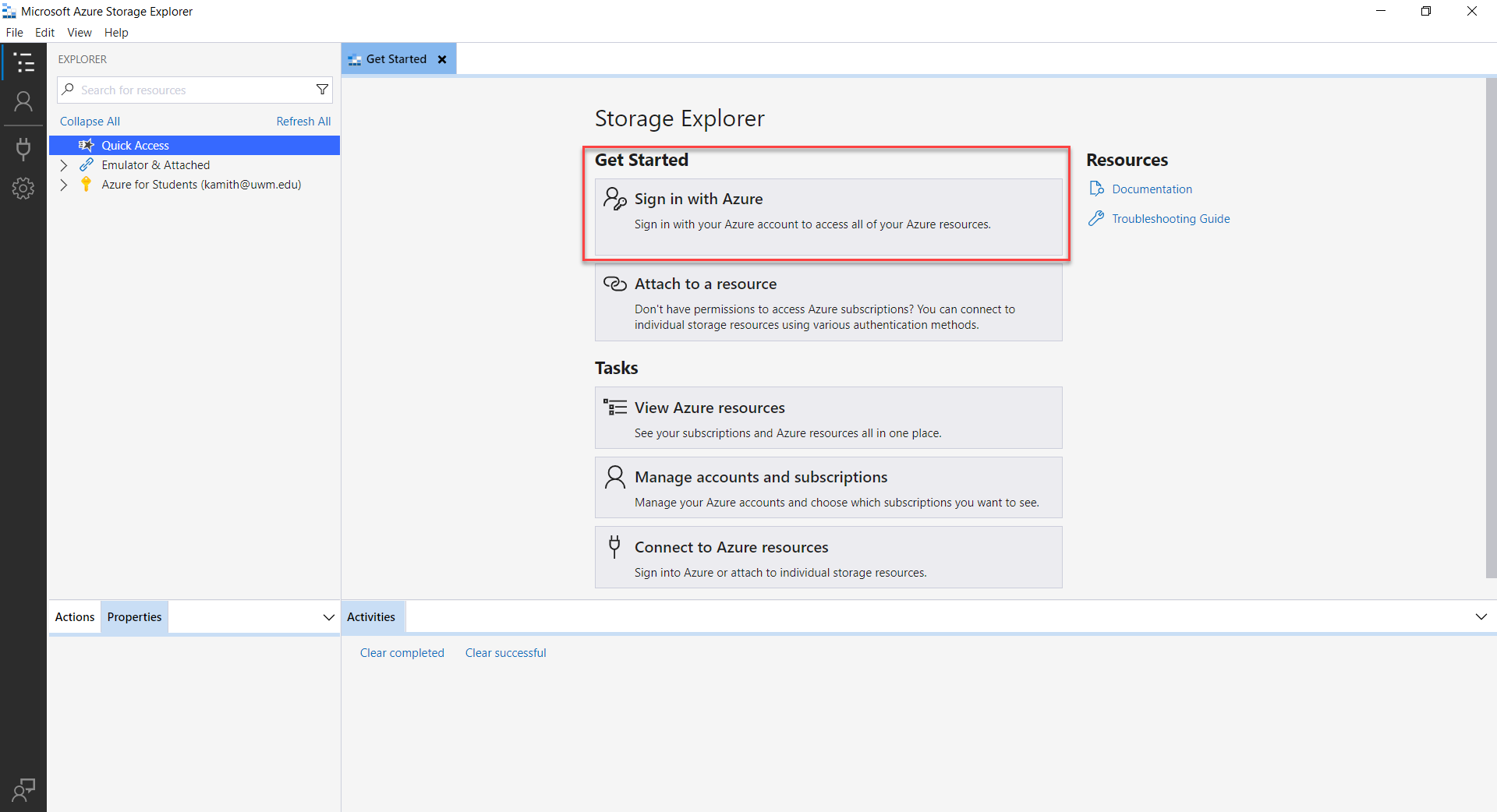Viewport: 1497px width, 812px height.
Task: Switch to the Properties tab
Action: 134,616
